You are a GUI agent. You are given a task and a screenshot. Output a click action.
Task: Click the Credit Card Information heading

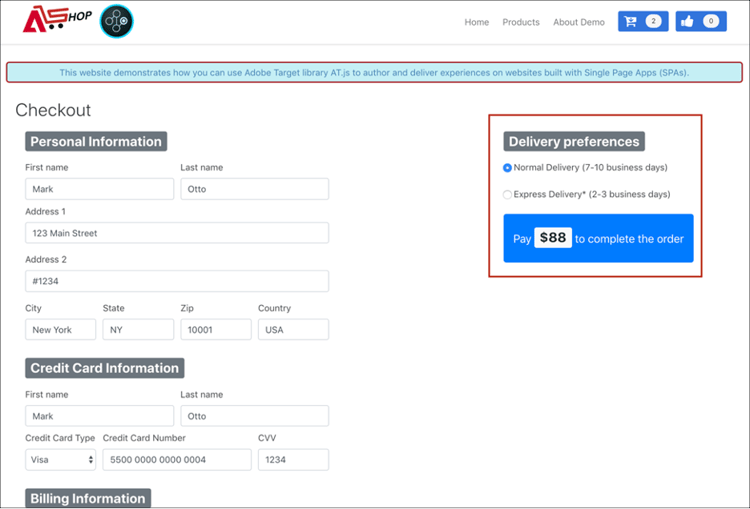pyautogui.click(x=105, y=368)
